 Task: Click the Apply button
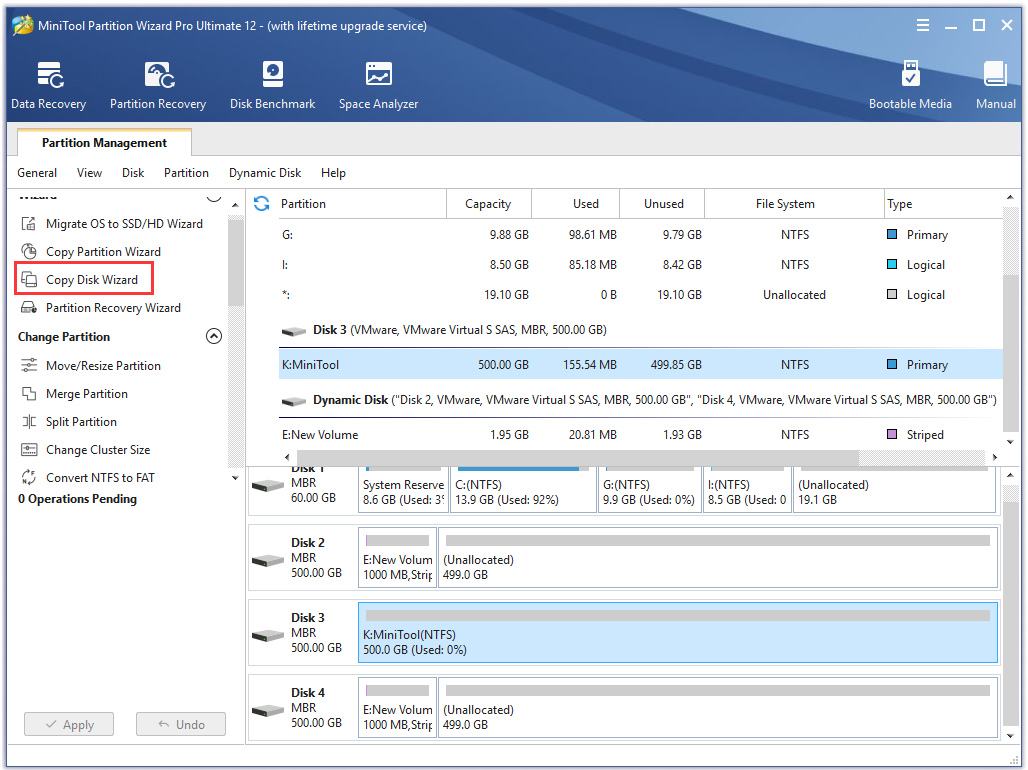[x=69, y=724]
